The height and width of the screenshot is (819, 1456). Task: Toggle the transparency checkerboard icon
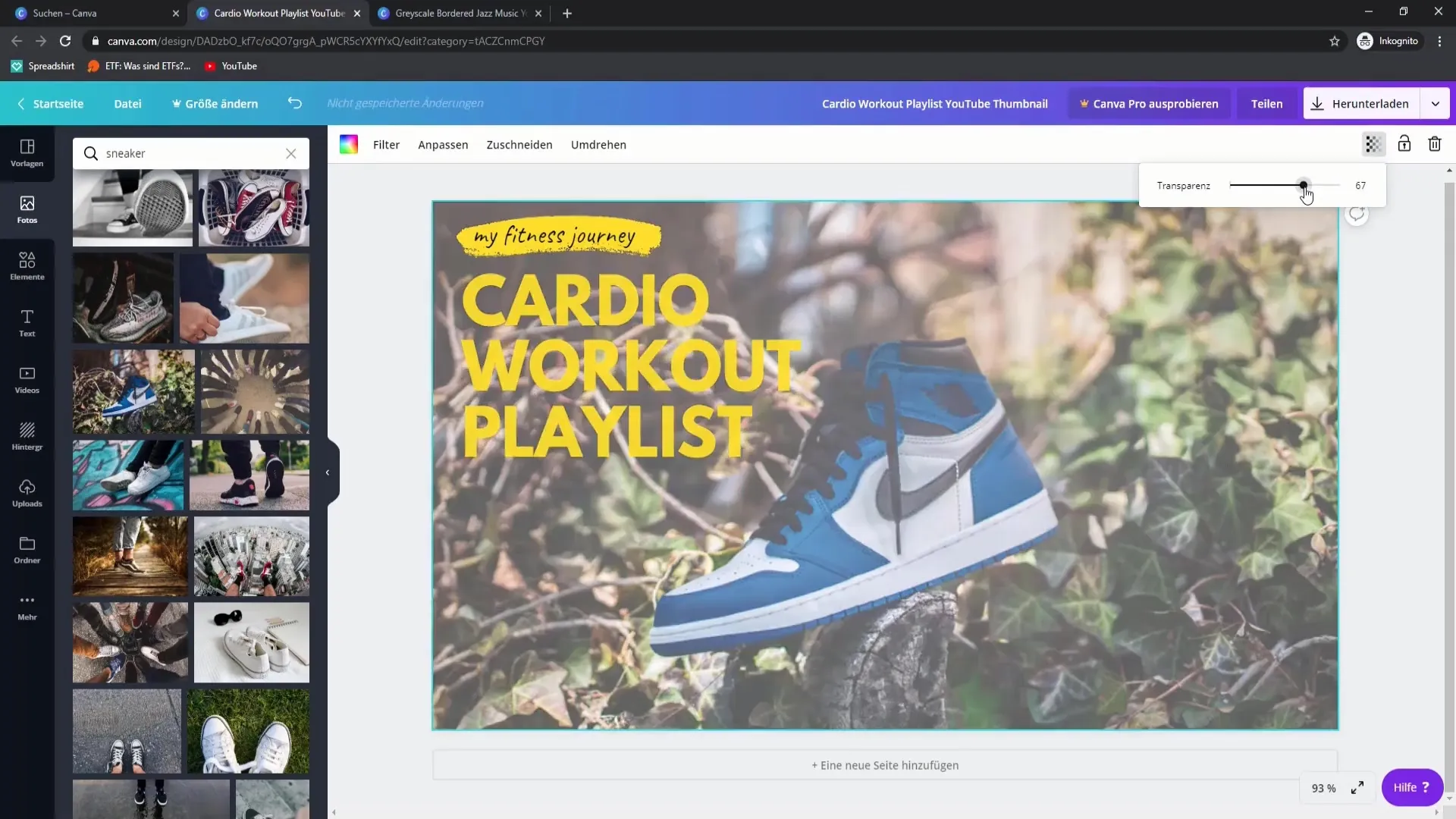click(x=1373, y=144)
